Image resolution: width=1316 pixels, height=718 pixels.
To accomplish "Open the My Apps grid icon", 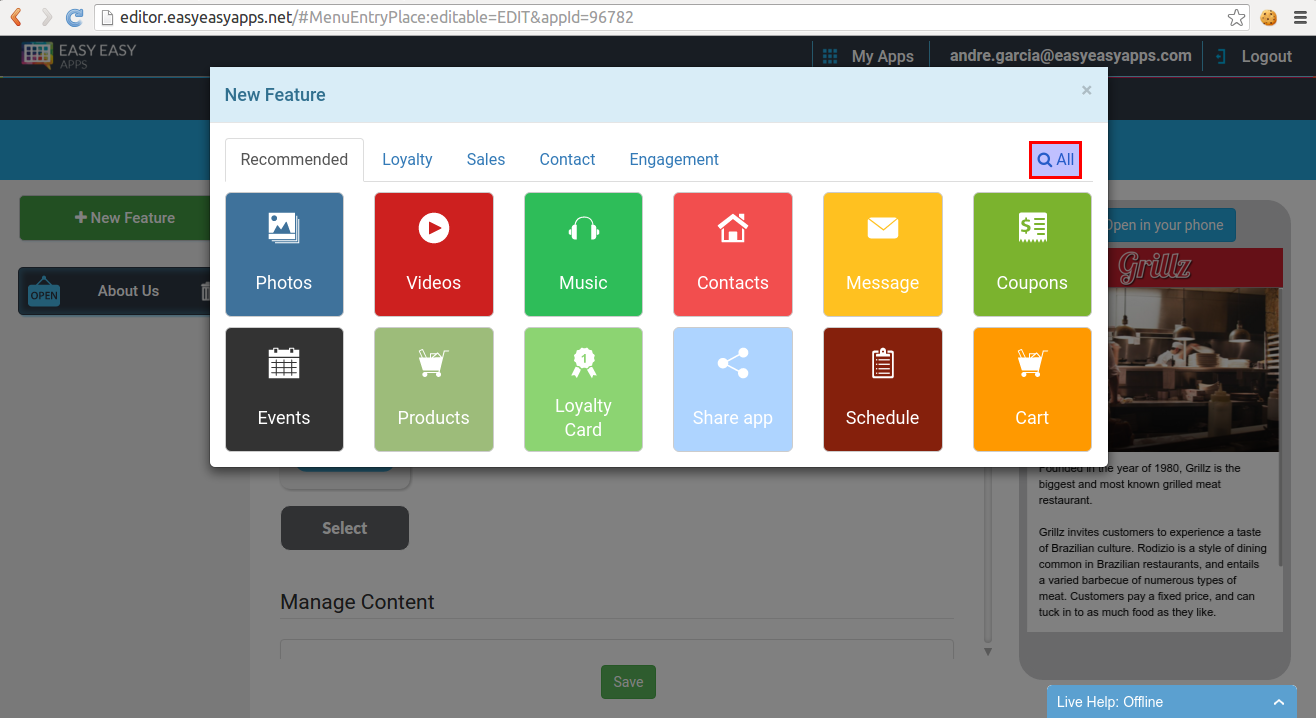I will tap(830, 56).
